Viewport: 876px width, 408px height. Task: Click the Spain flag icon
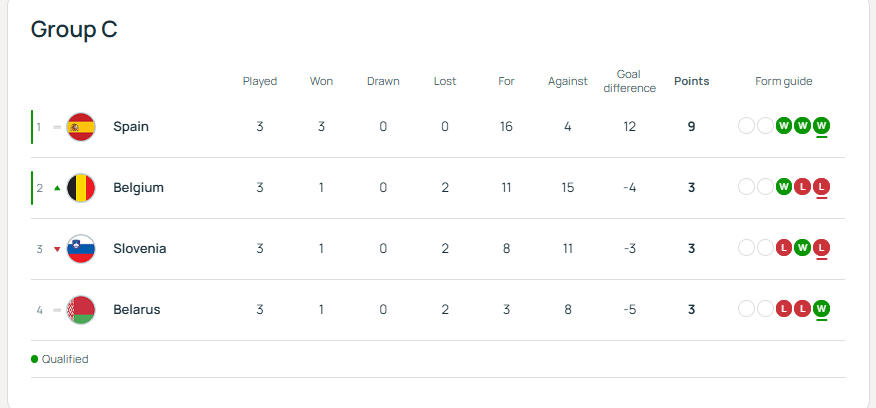[80, 127]
